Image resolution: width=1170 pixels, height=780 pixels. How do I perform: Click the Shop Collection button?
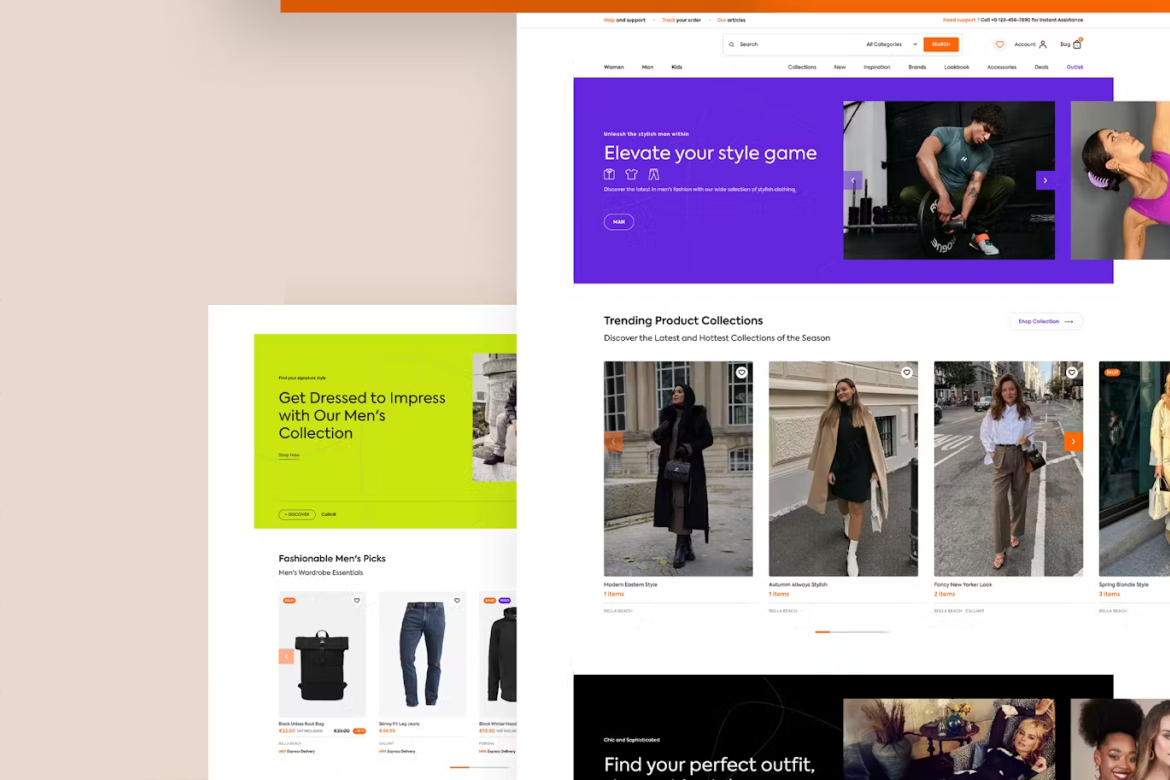click(x=1045, y=322)
